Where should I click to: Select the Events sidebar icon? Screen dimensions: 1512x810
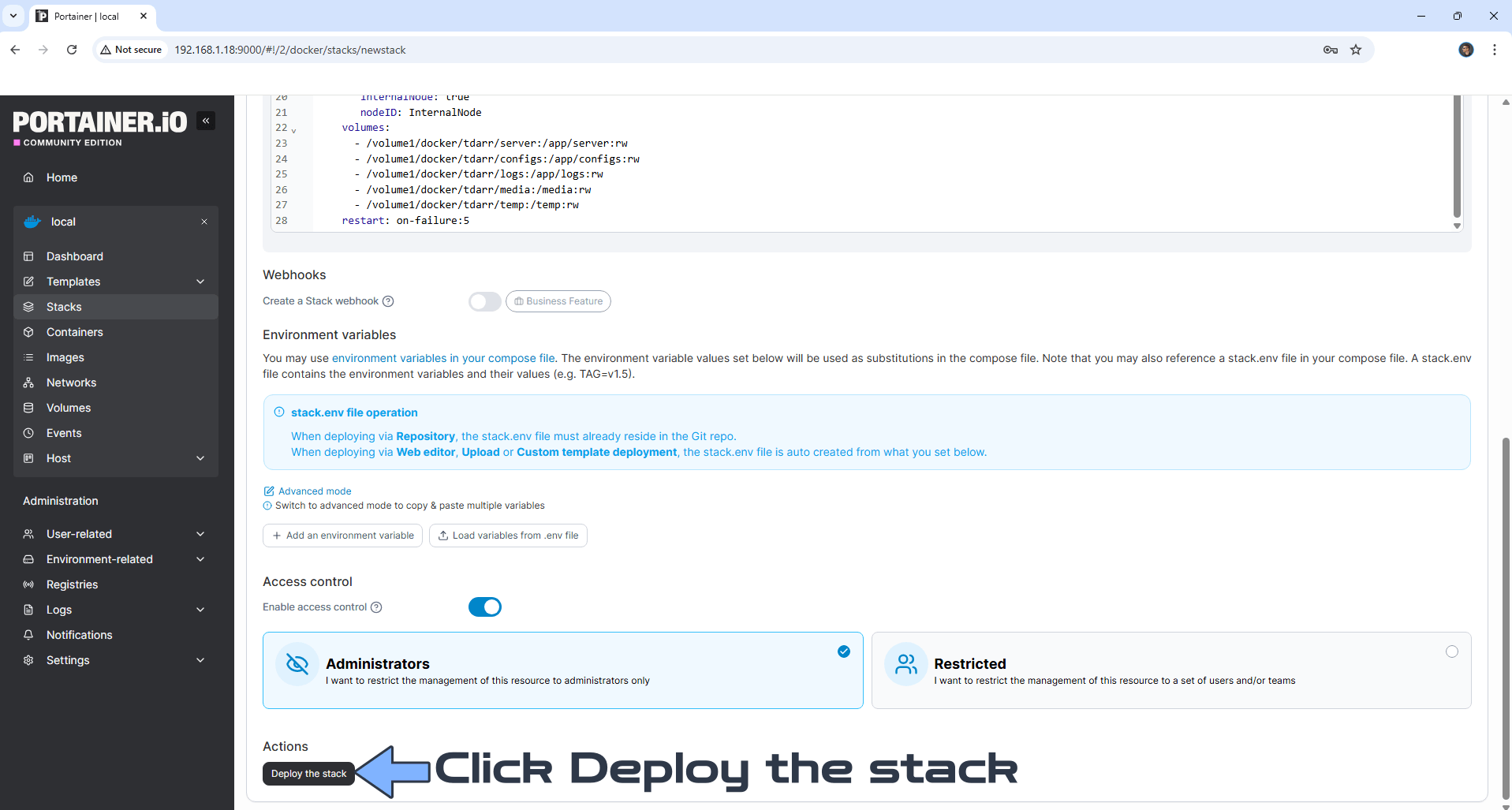point(29,433)
